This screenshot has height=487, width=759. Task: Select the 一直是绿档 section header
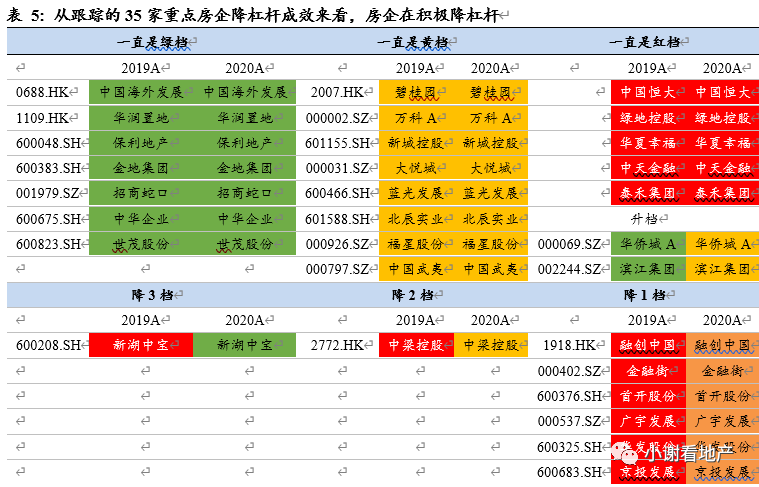coord(152,42)
